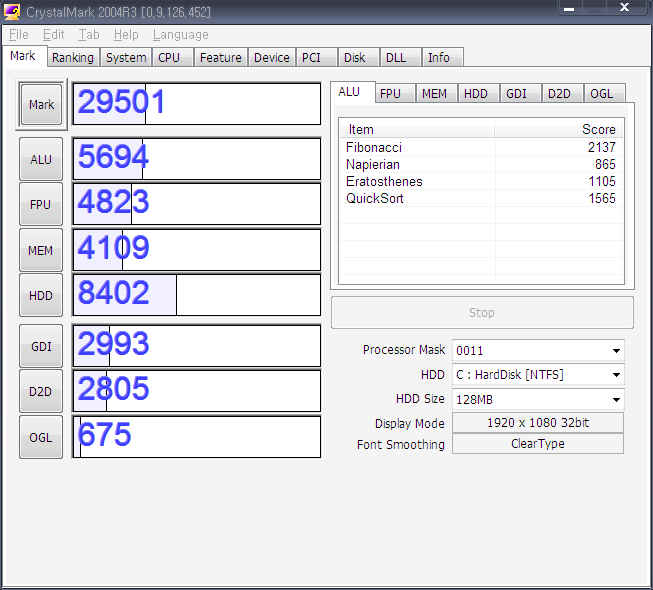Expand the HDD Size dropdown

pyautogui.click(x=616, y=400)
